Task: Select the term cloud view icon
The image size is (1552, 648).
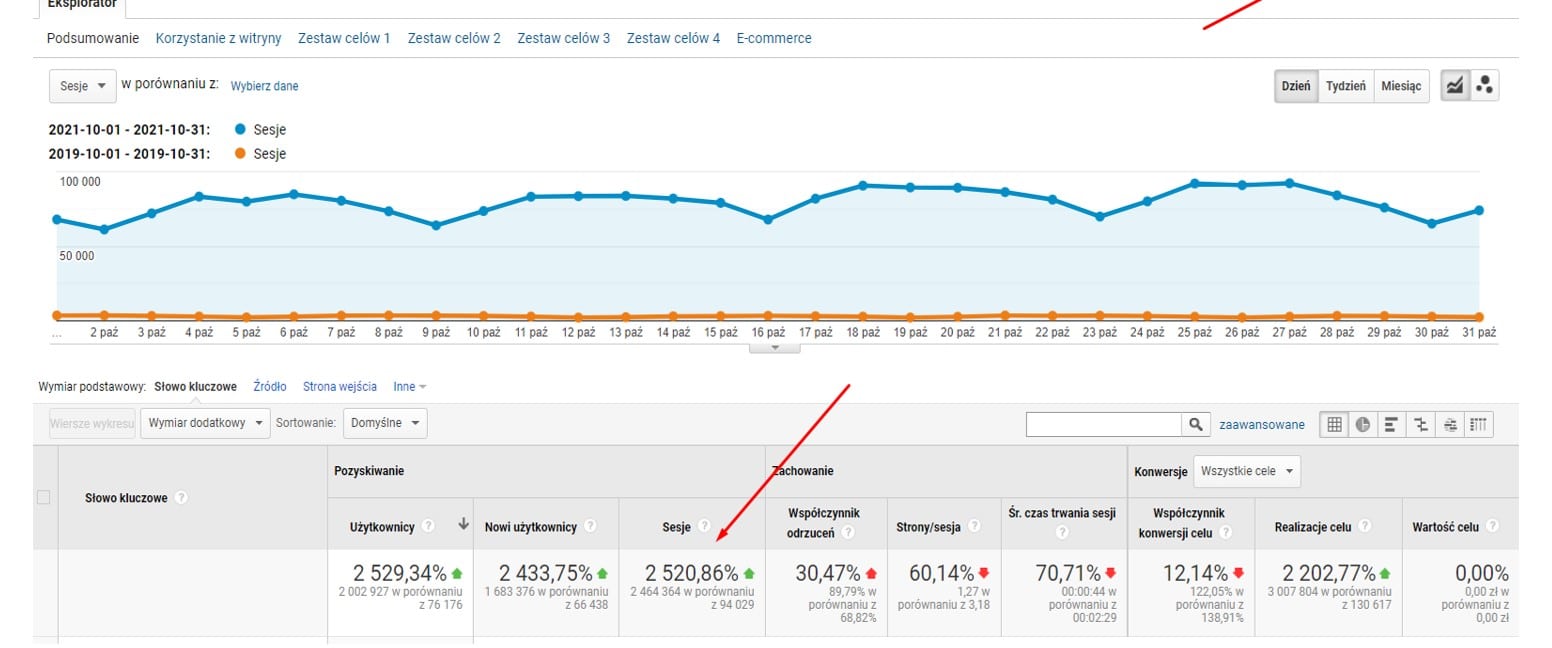Action: (x=1450, y=424)
